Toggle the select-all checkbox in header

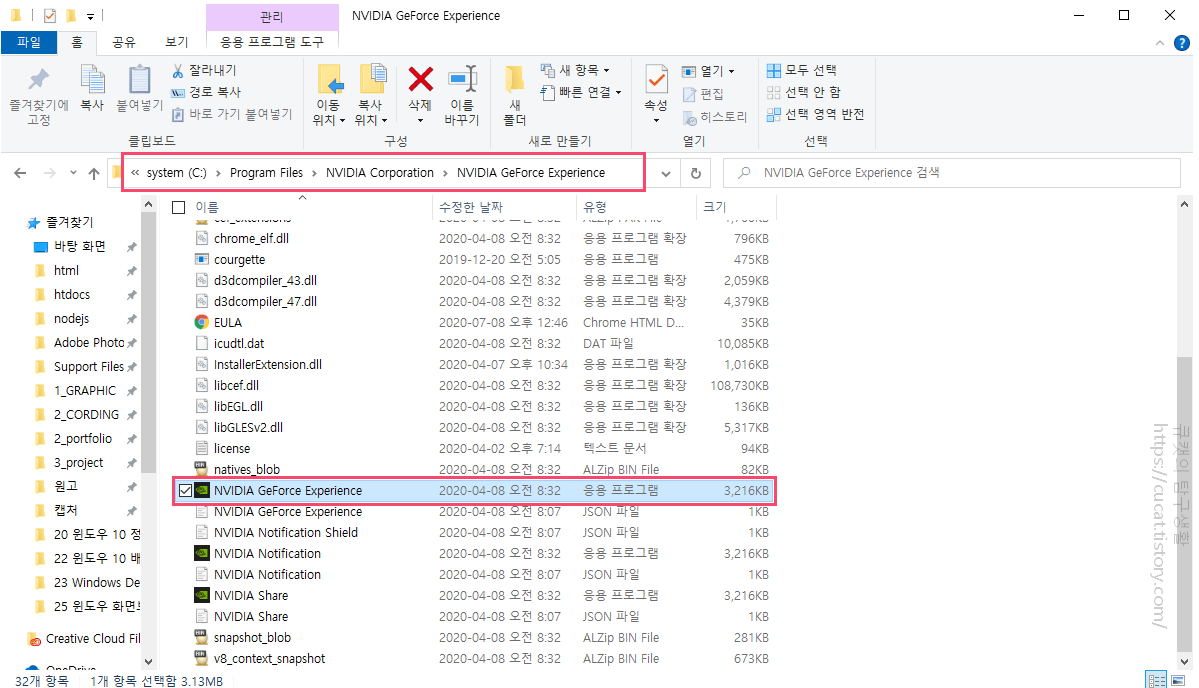click(179, 207)
